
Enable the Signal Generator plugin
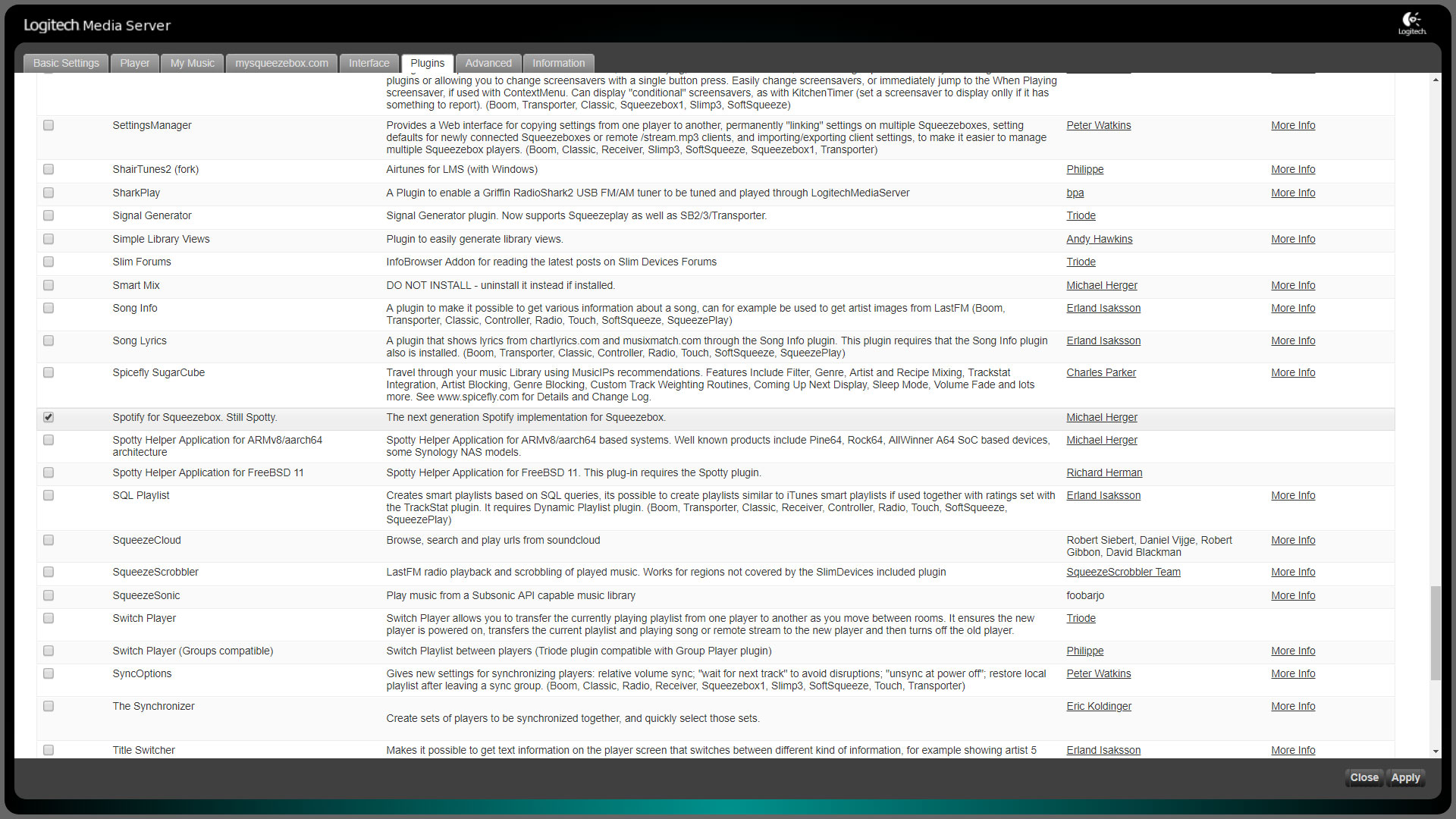pos(49,215)
